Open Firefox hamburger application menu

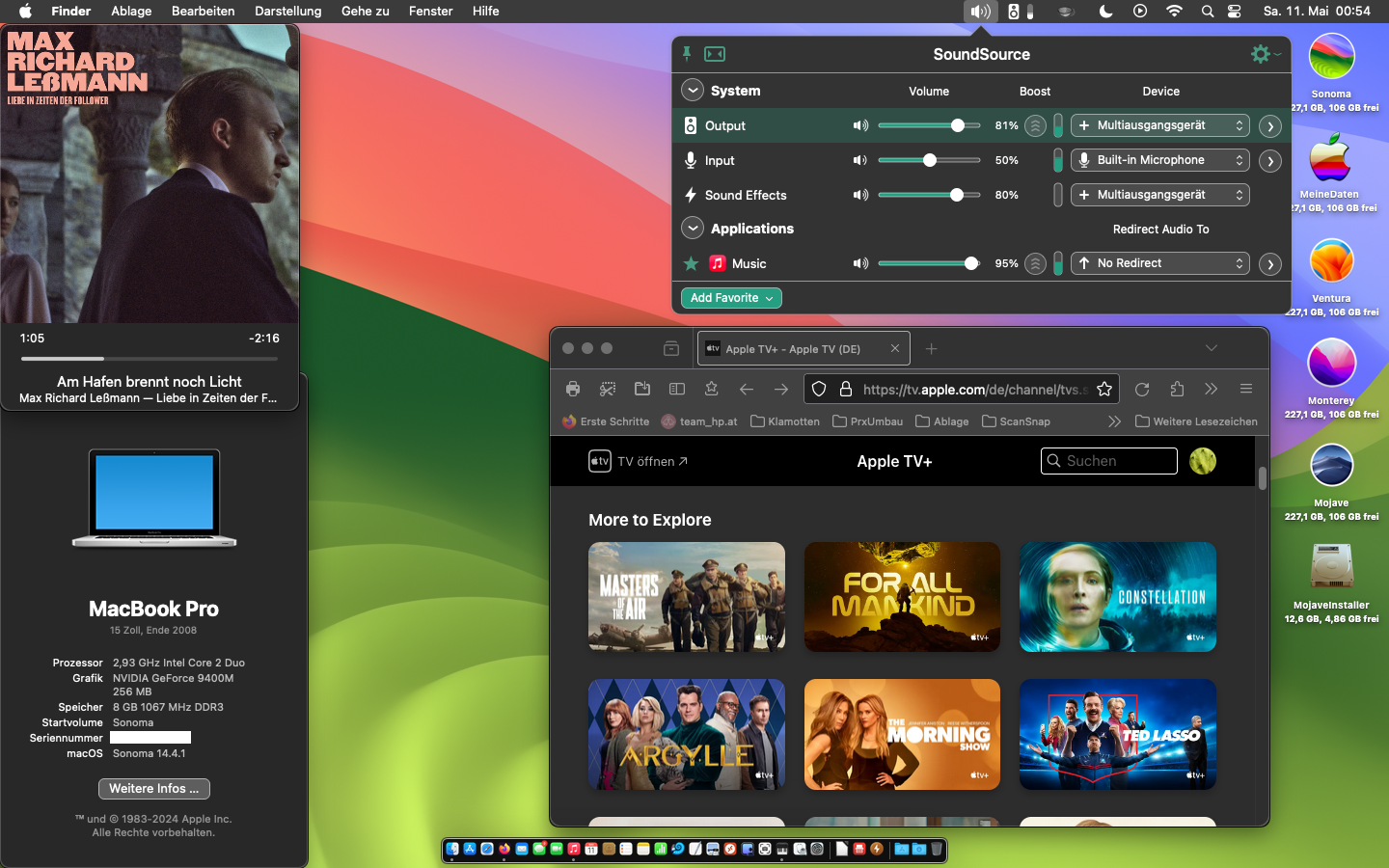[1246, 389]
